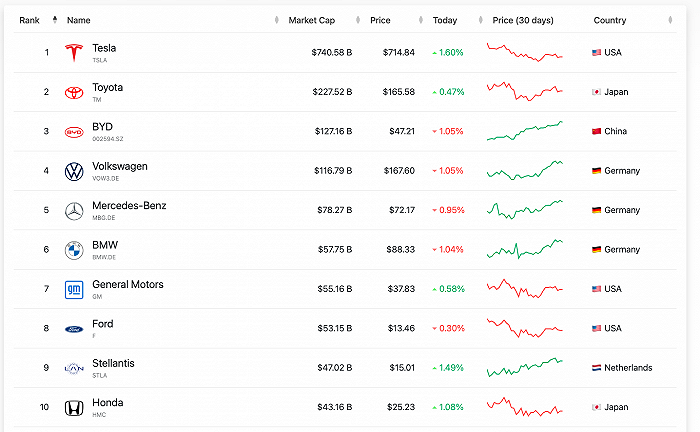The height and width of the screenshot is (432, 700).
Task: Click Tesla's 30-day price chart
Action: click(524, 52)
